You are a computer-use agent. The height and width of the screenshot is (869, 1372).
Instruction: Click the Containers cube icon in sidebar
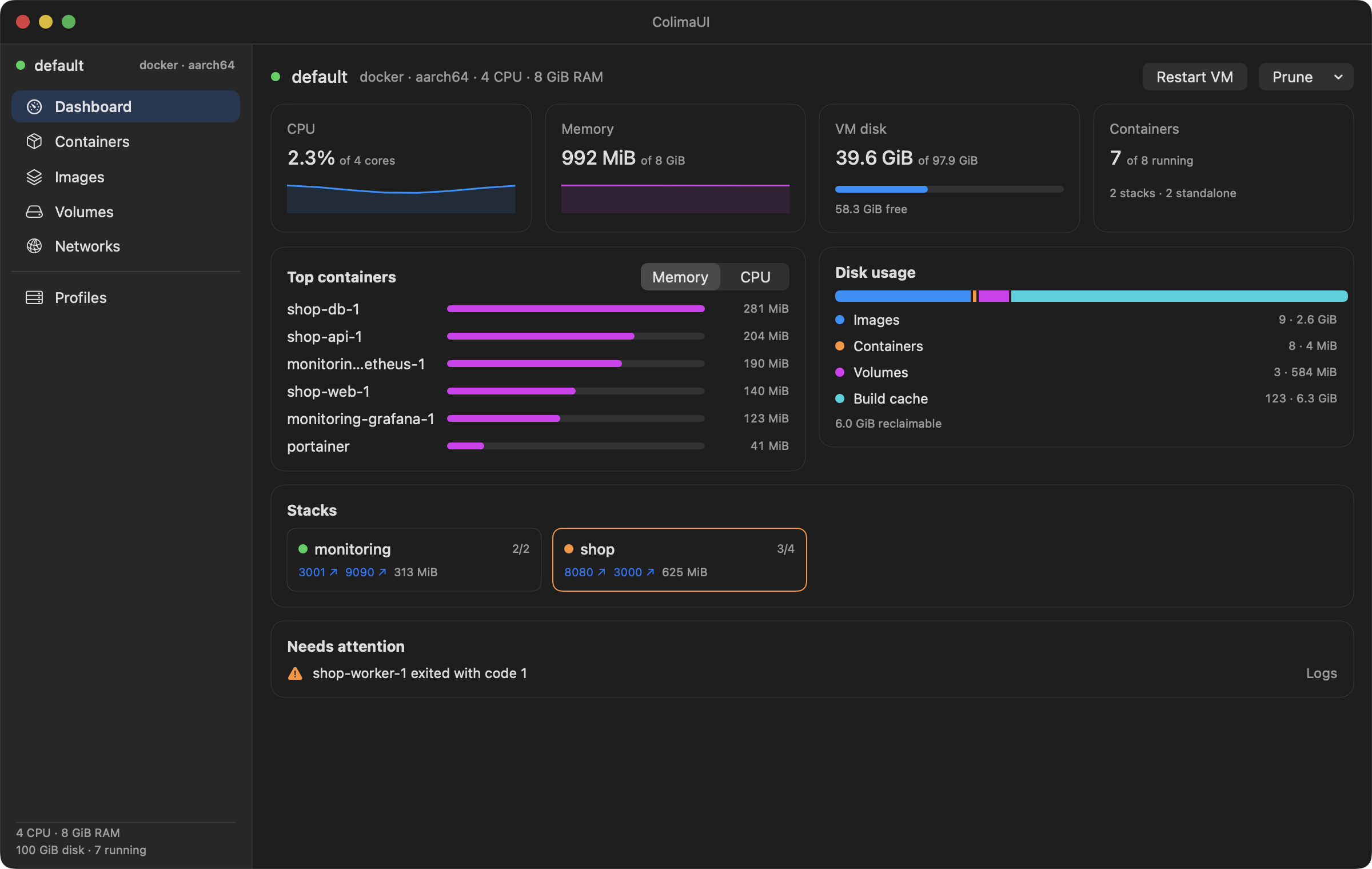point(34,142)
